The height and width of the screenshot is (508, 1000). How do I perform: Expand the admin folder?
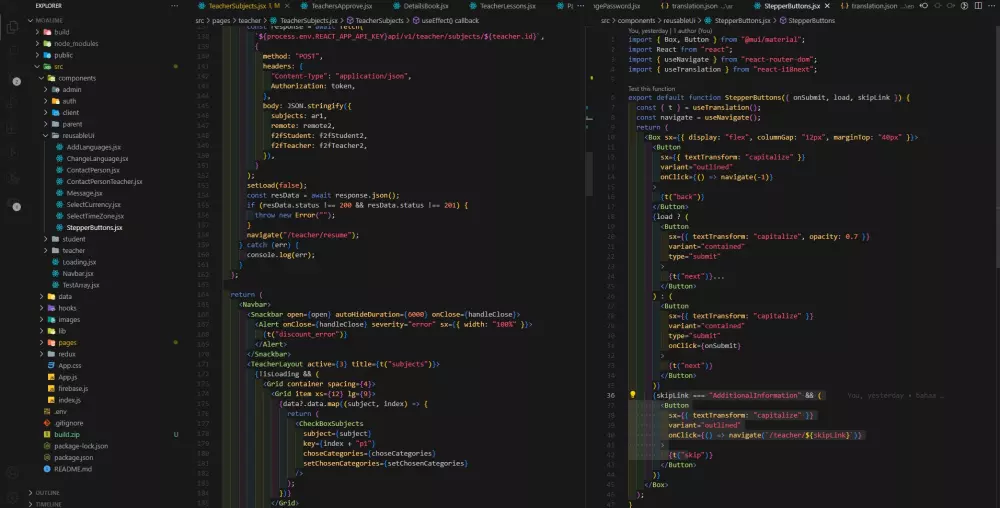click(46, 89)
